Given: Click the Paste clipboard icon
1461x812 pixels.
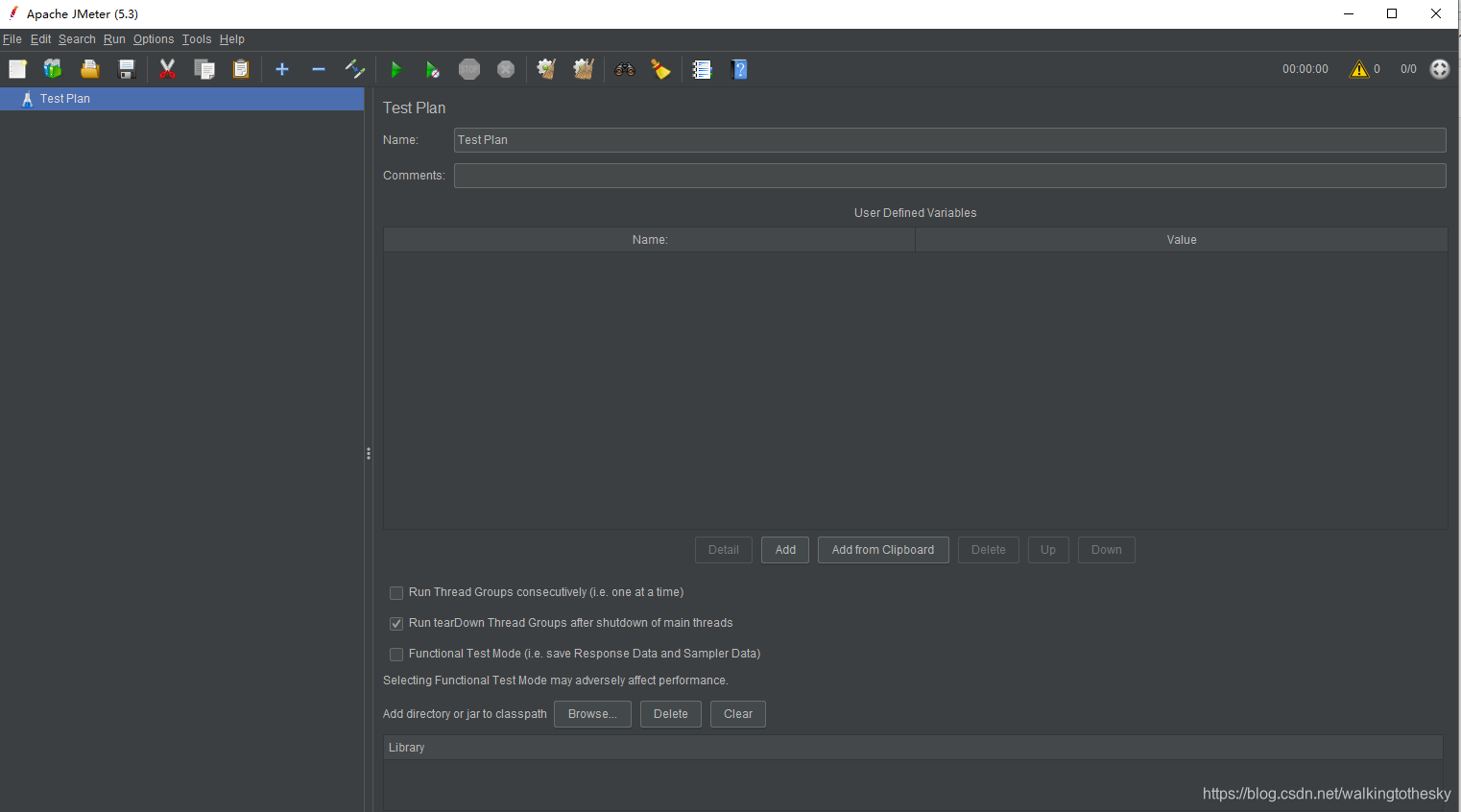Looking at the screenshot, I should 241,69.
